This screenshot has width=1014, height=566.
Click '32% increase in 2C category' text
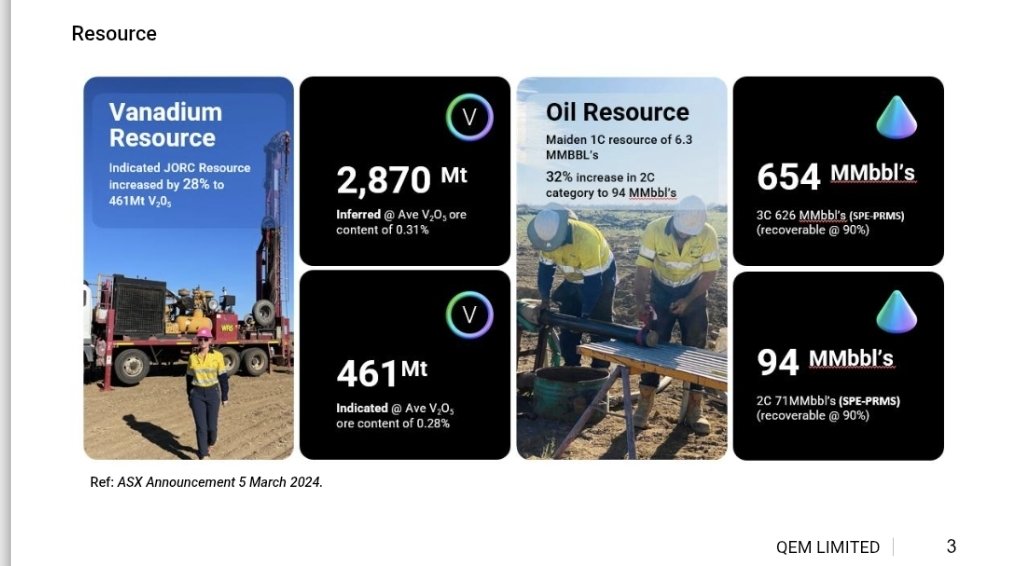[x=611, y=185]
